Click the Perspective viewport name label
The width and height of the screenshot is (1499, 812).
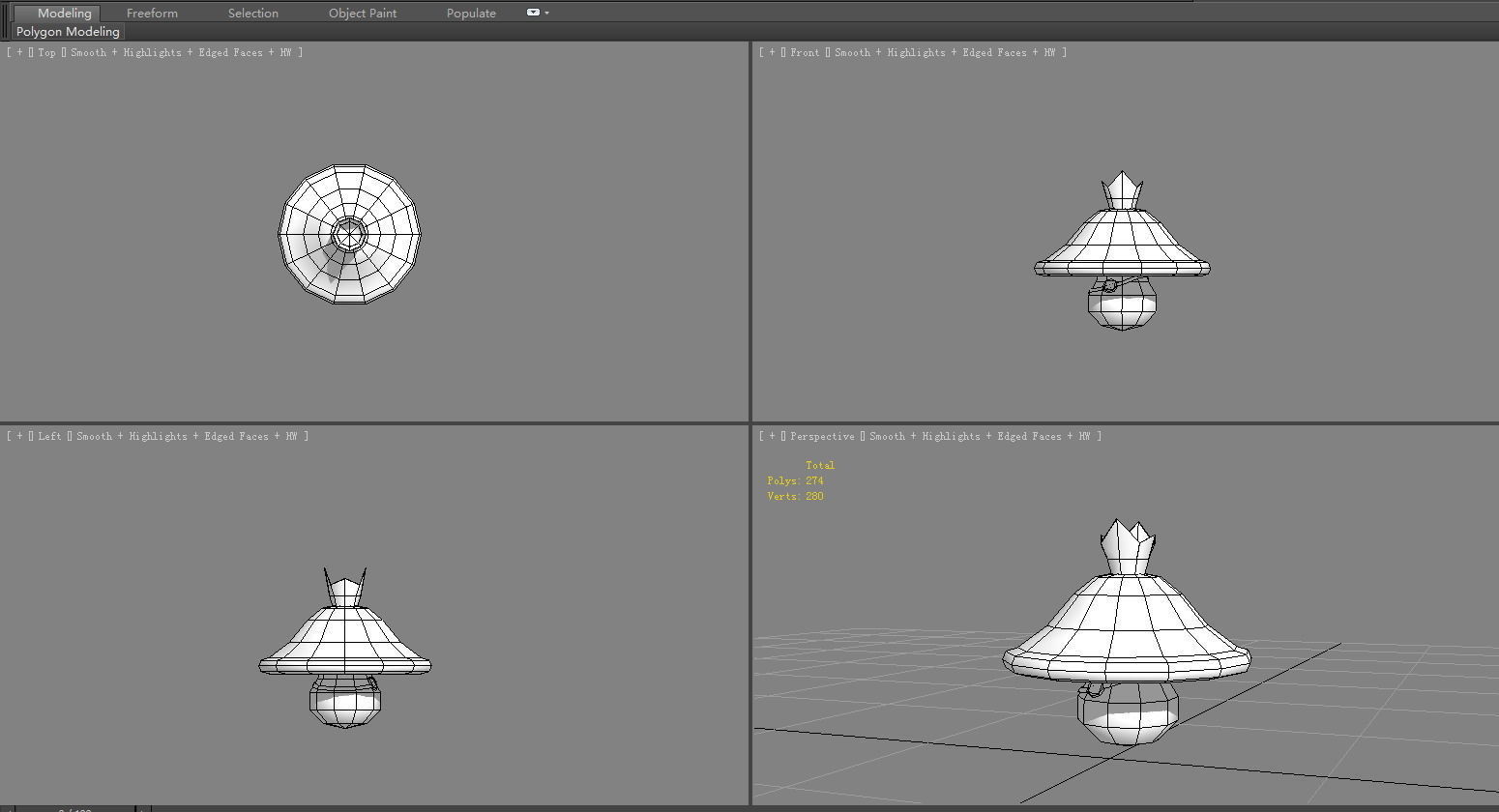pos(822,436)
